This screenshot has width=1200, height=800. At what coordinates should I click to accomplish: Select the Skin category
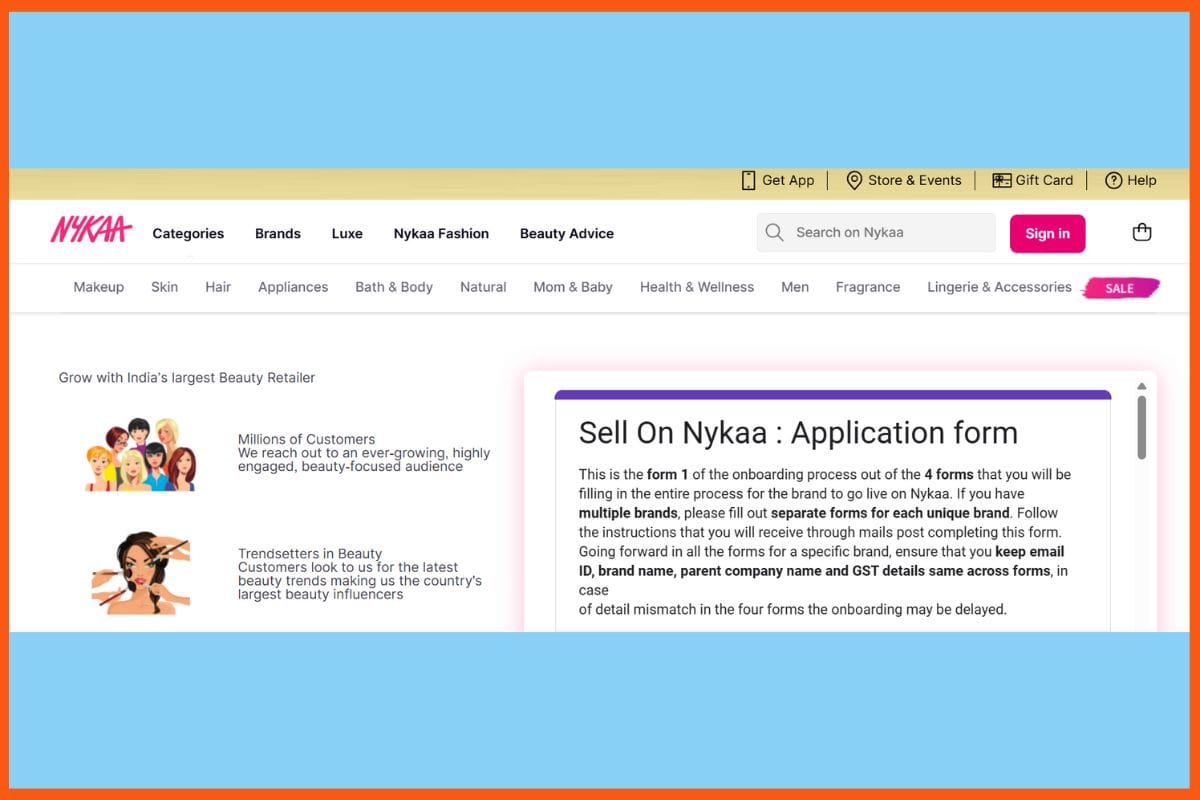164,287
